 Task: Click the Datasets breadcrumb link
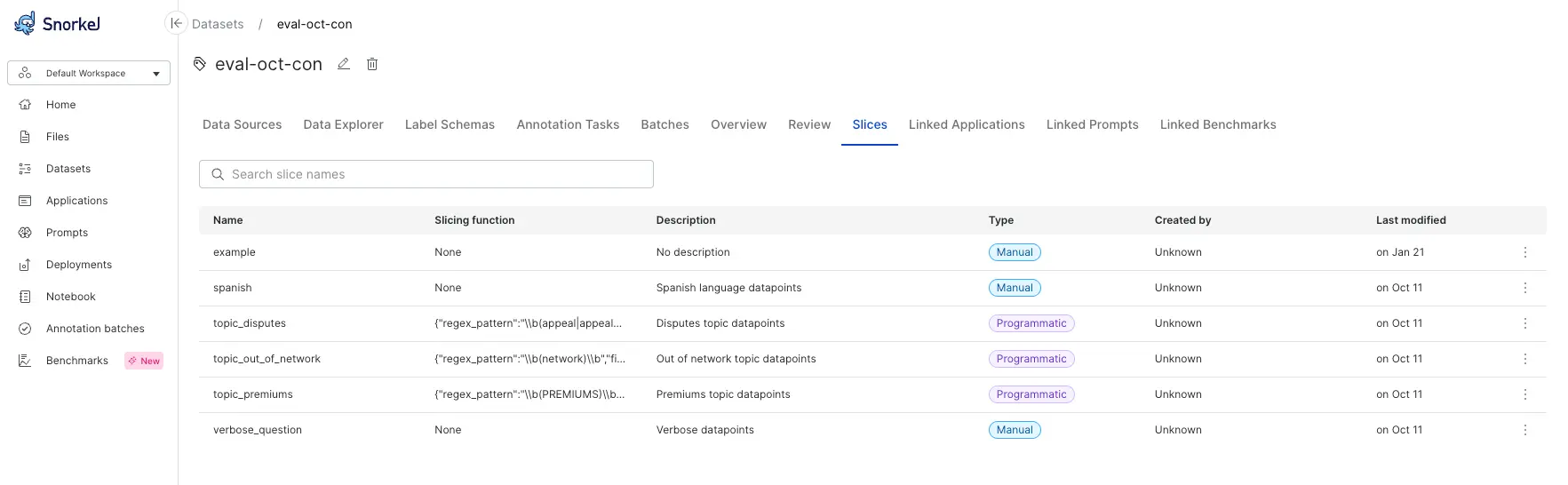[218, 24]
